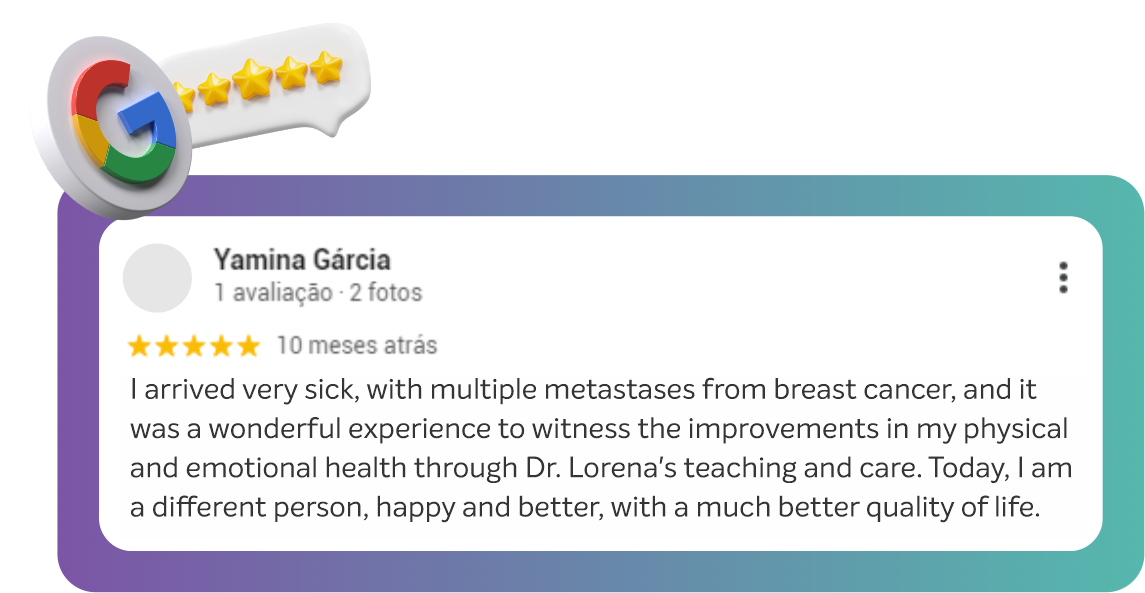Click the last star in speech bubble

(326, 66)
